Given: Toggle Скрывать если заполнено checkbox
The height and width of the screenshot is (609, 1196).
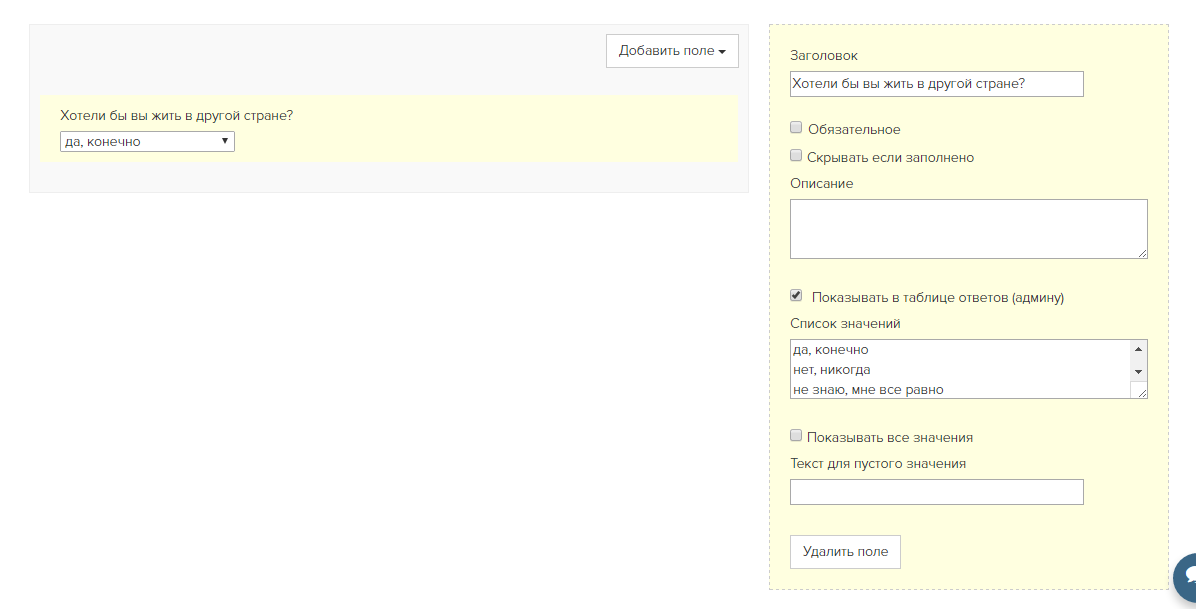Looking at the screenshot, I should click(x=796, y=156).
